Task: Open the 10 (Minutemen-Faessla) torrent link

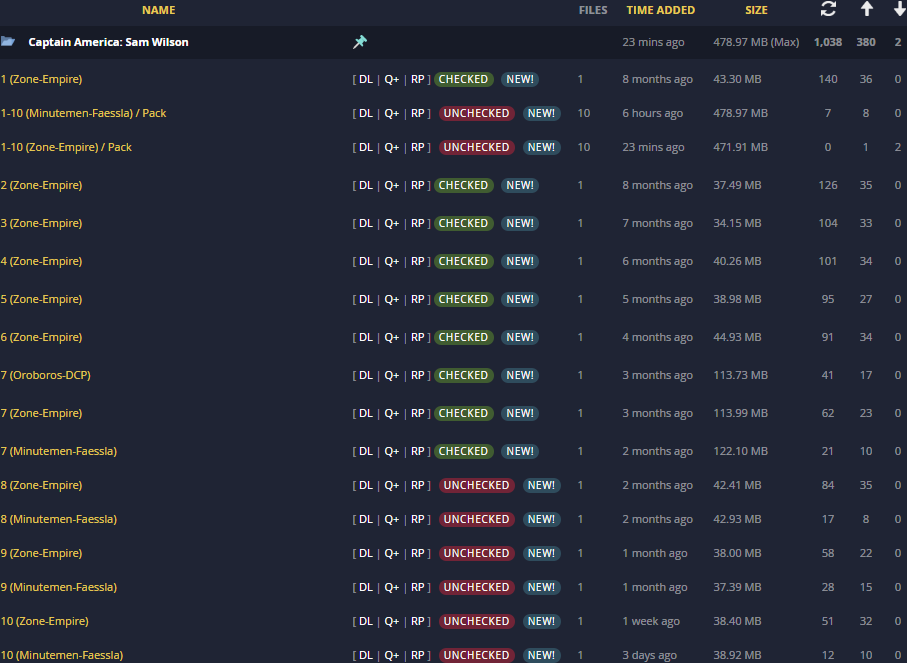Action: coord(62,655)
